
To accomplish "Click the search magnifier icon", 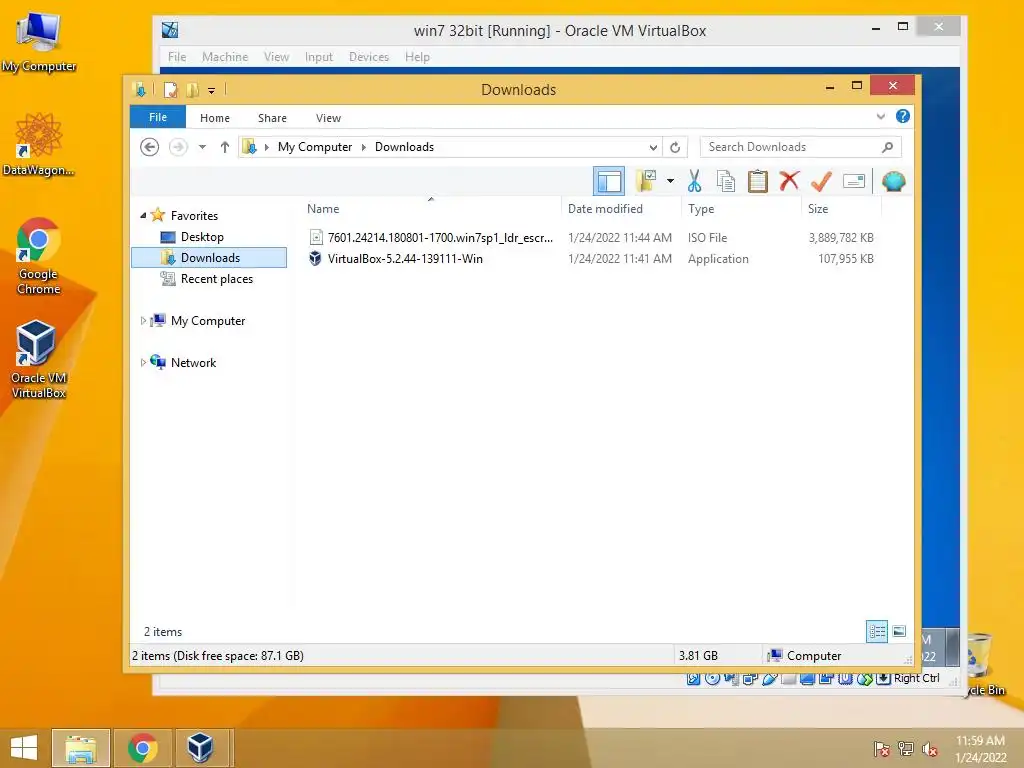I will point(887,147).
